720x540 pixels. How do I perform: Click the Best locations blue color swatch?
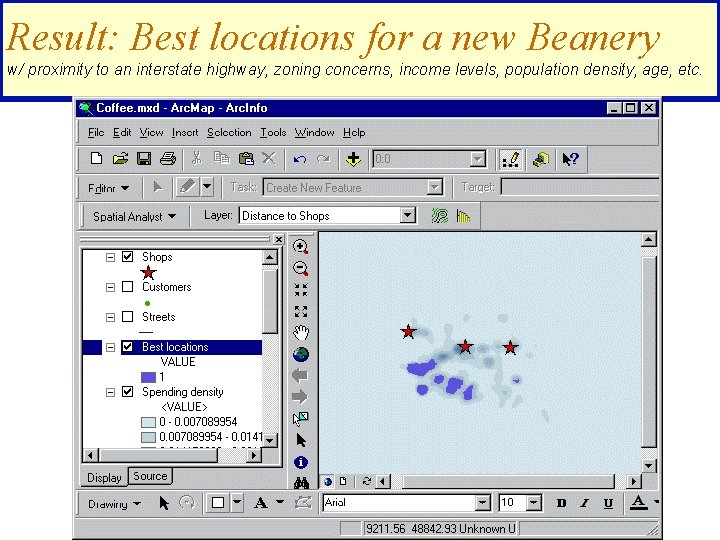pos(148,377)
